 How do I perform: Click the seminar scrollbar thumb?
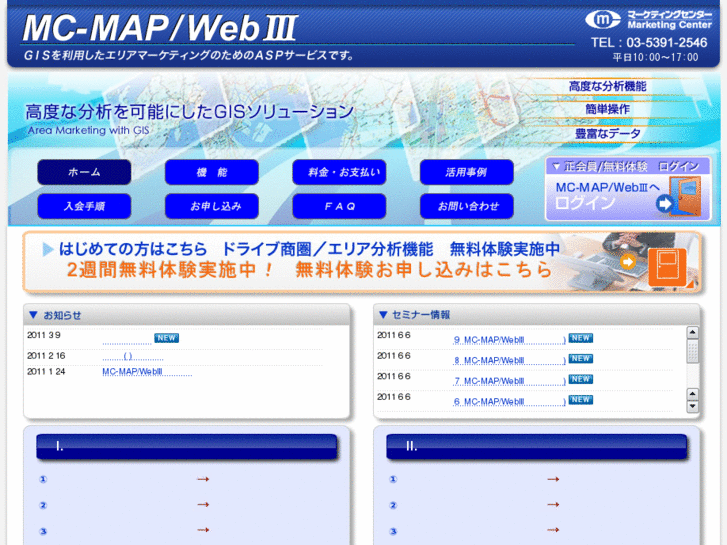(x=692, y=351)
